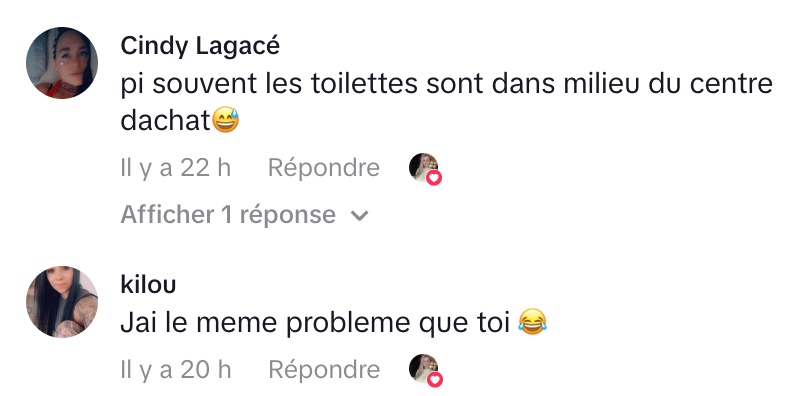The height and width of the screenshot is (396, 794).
Task: Click the kilou username
Action: click(148, 285)
